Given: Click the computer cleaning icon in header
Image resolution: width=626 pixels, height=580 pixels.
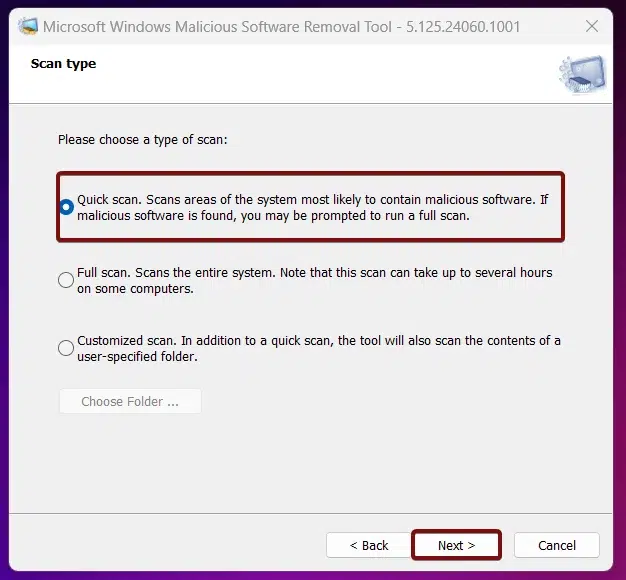Looking at the screenshot, I should point(582,75).
